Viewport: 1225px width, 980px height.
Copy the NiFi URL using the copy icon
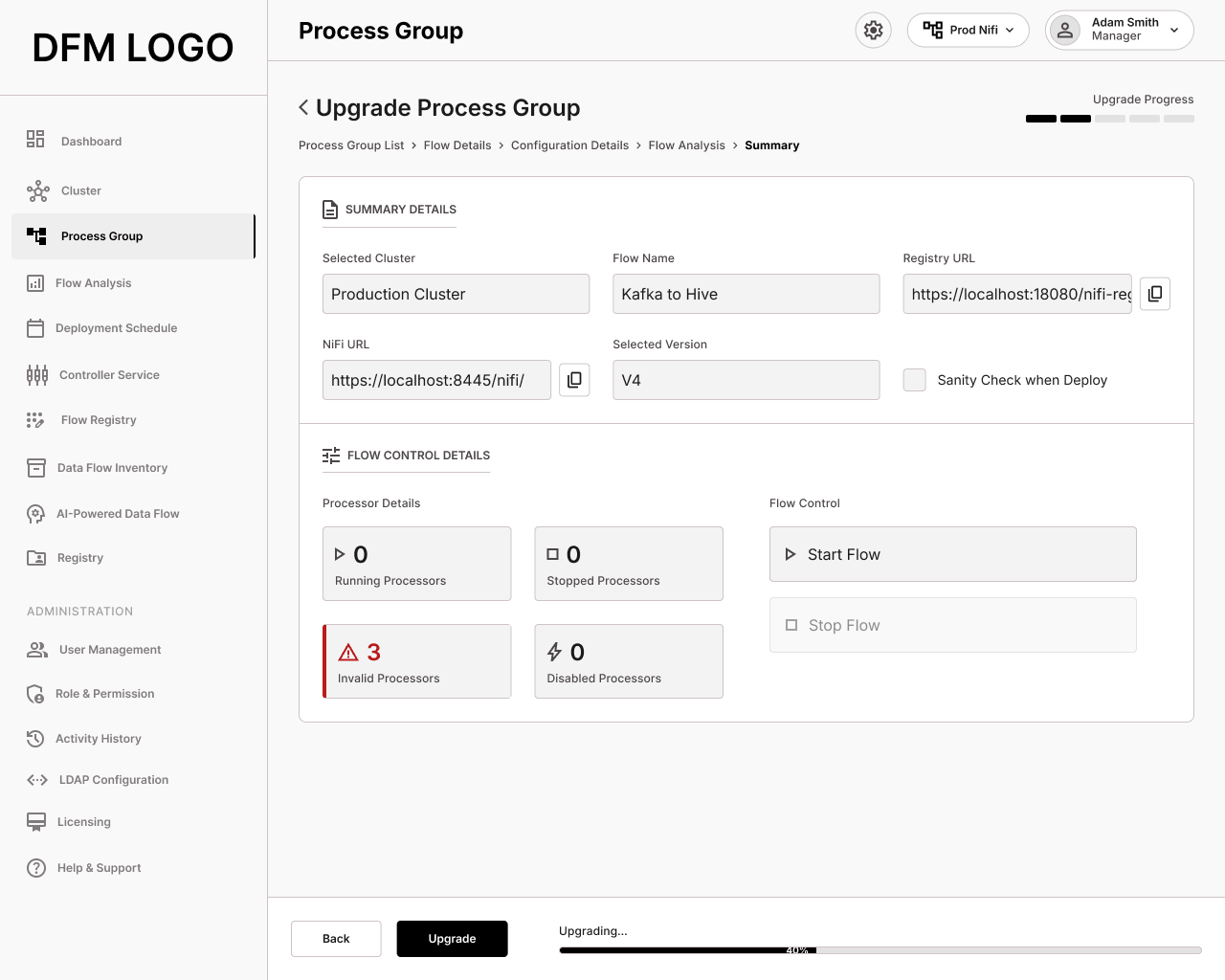[x=574, y=380]
